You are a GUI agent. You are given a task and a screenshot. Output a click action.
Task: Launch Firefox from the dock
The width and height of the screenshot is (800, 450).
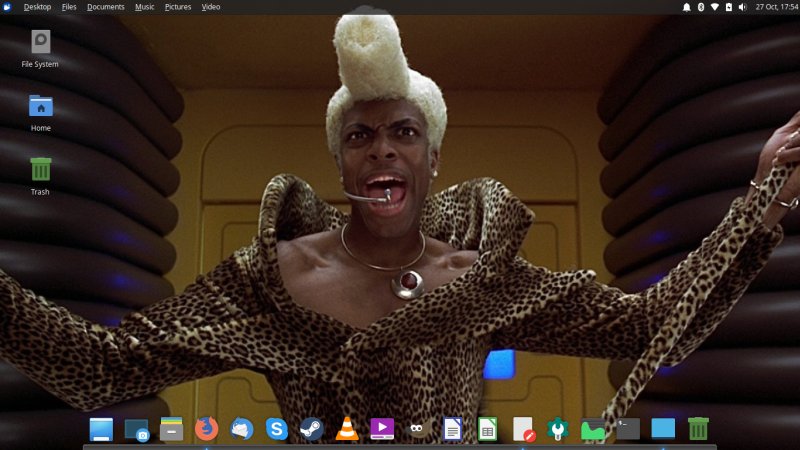[207, 429]
